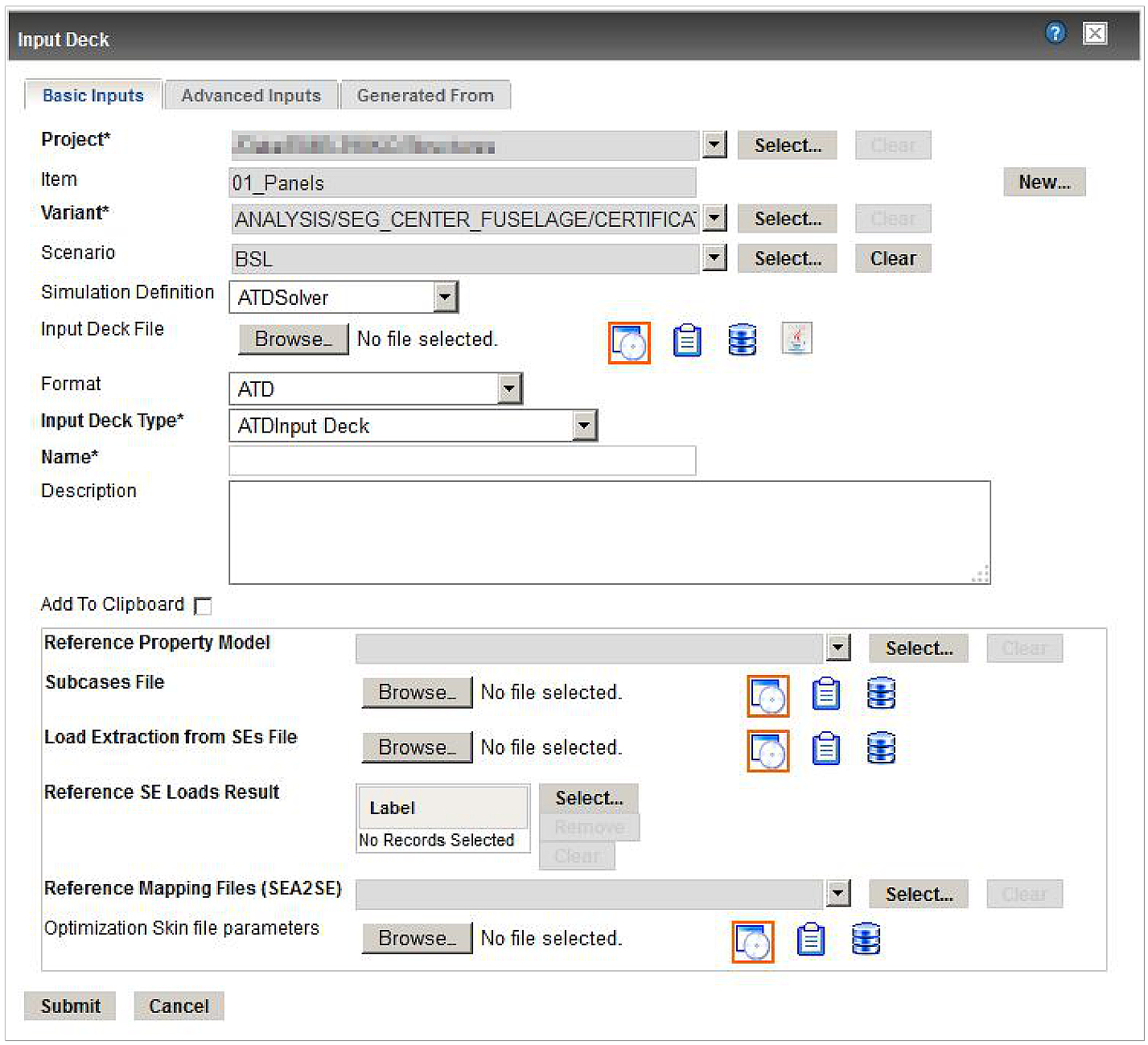This screenshot has width=1148, height=1045.
Task: Clear the Scenario field
Action: 893,258
